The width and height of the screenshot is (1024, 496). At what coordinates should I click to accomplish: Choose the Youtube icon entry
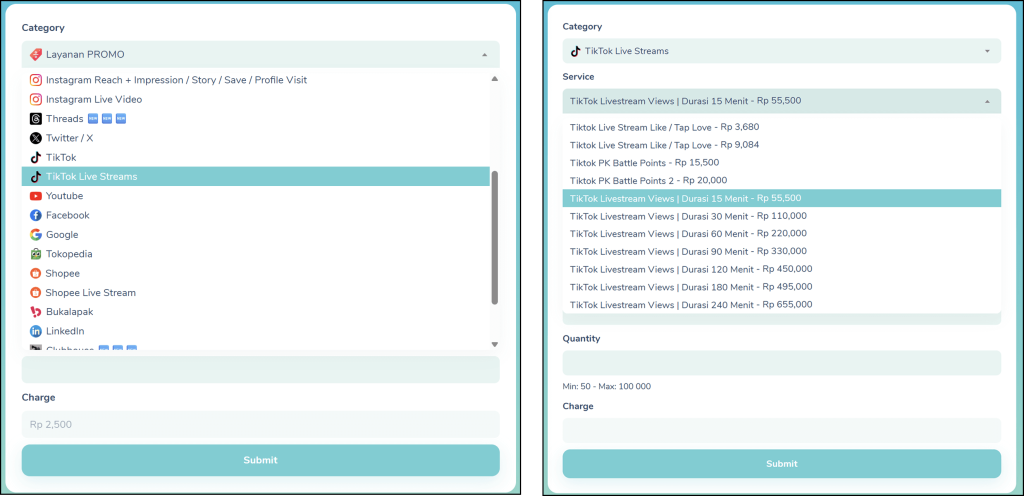tap(36, 196)
